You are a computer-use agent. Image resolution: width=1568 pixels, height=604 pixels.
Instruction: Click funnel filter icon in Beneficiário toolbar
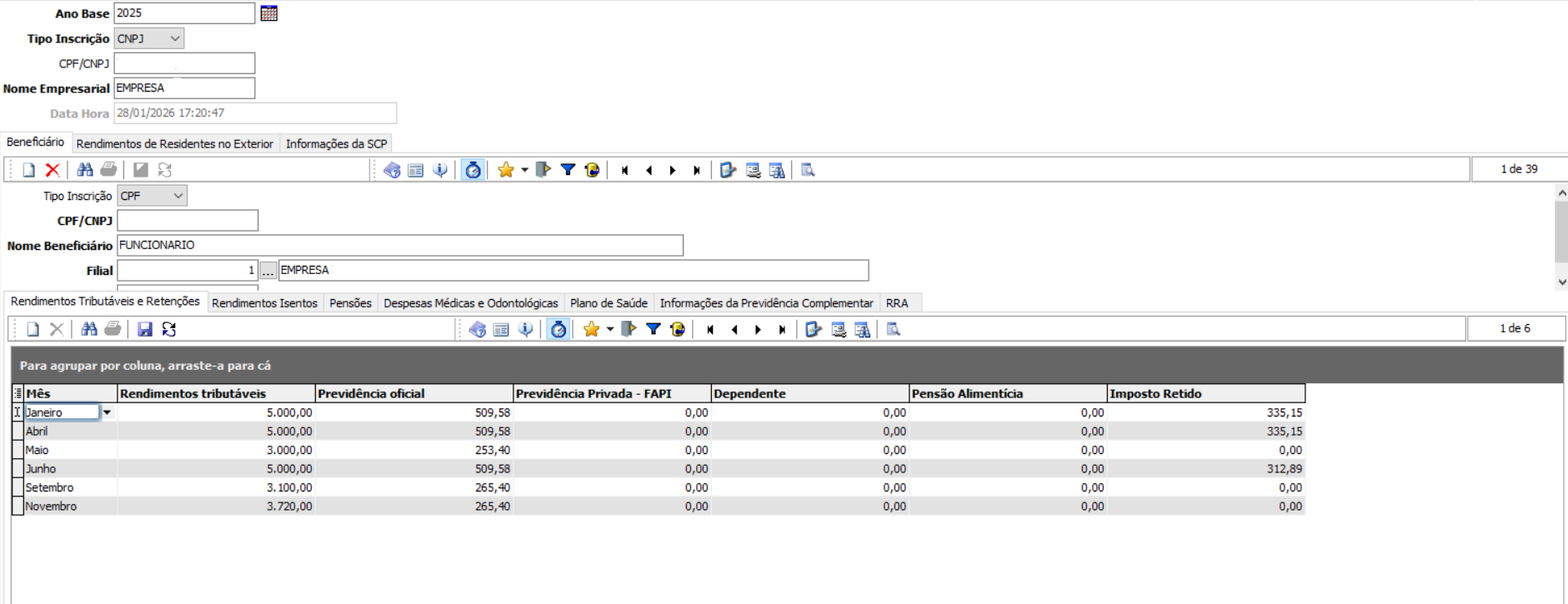[568, 170]
